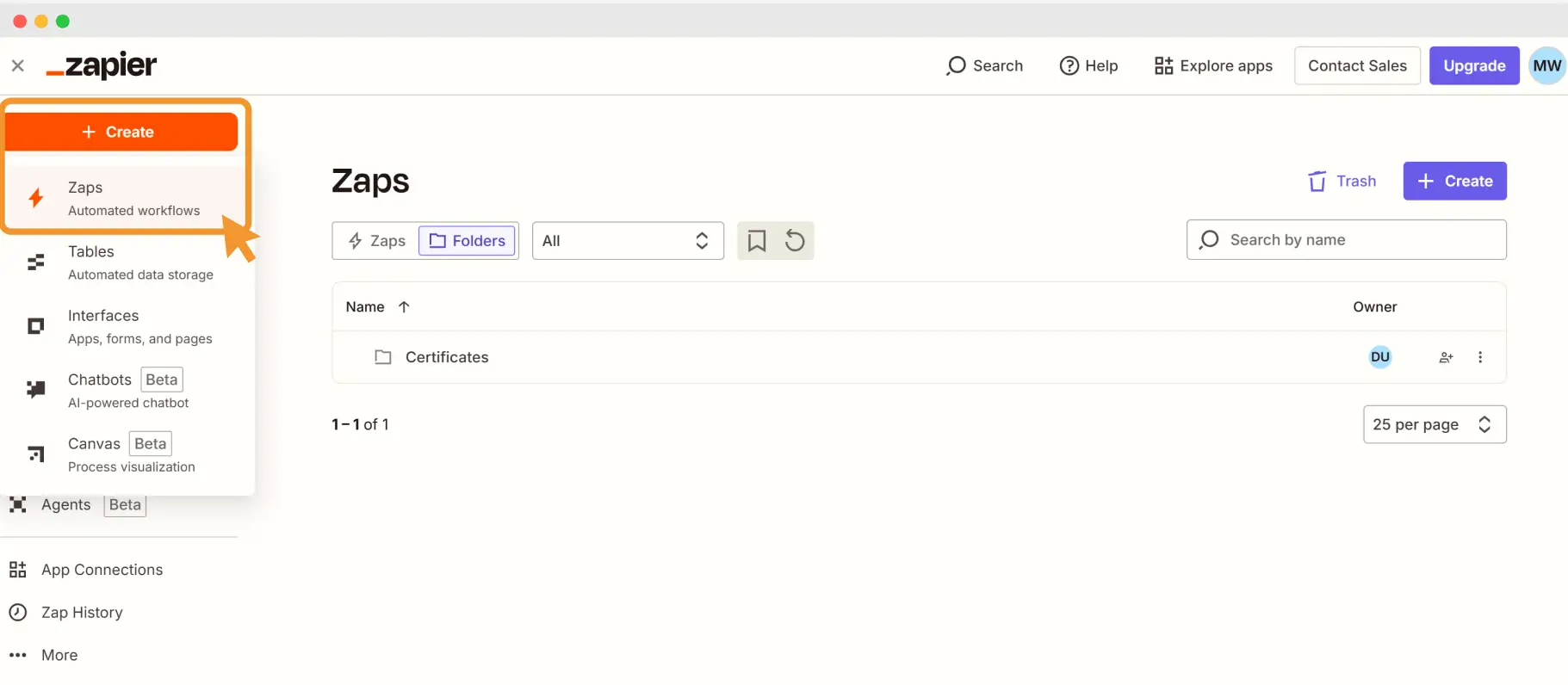Click the Search button in the header
The image size is (1568, 685).
point(984,65)
